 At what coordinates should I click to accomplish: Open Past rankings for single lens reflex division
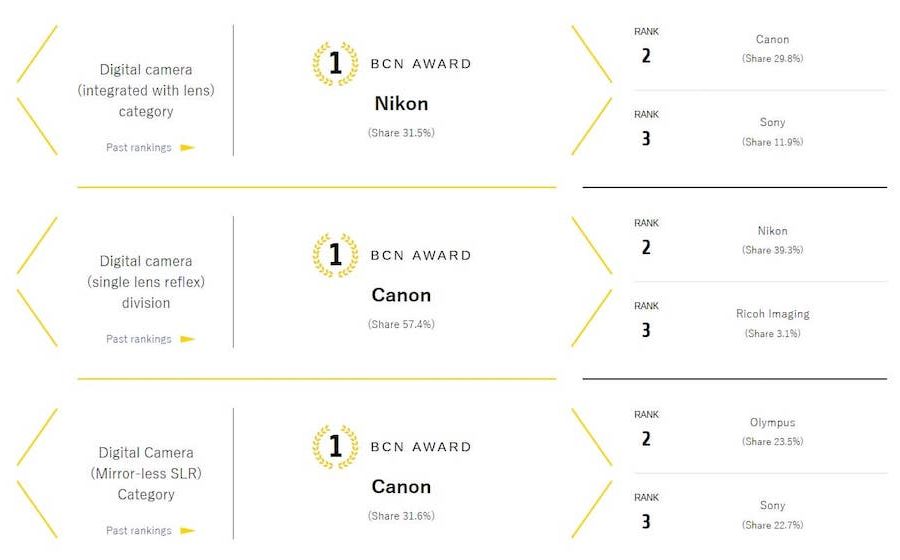pyautogui.click(x=139, y=339)
